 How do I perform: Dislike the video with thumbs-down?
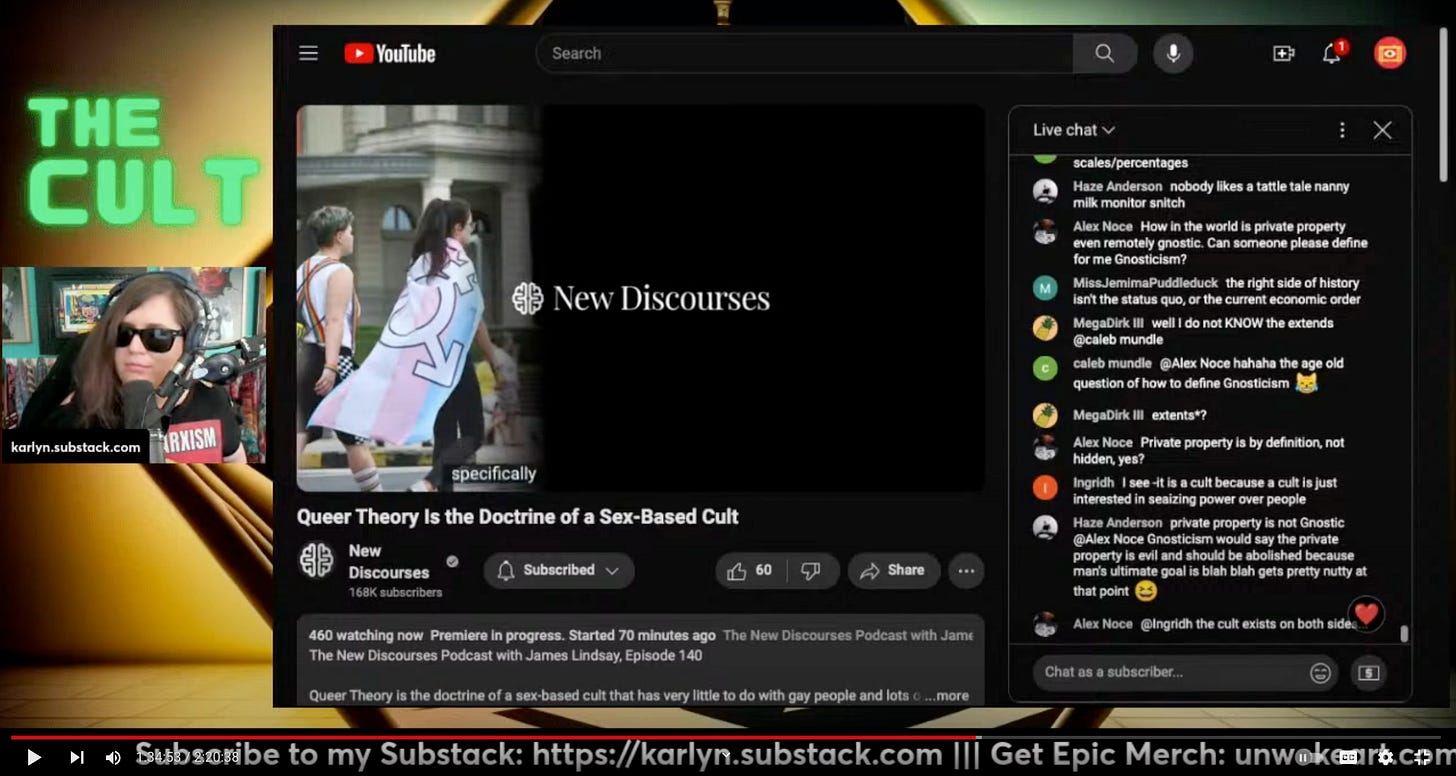(x=812, y=570)
